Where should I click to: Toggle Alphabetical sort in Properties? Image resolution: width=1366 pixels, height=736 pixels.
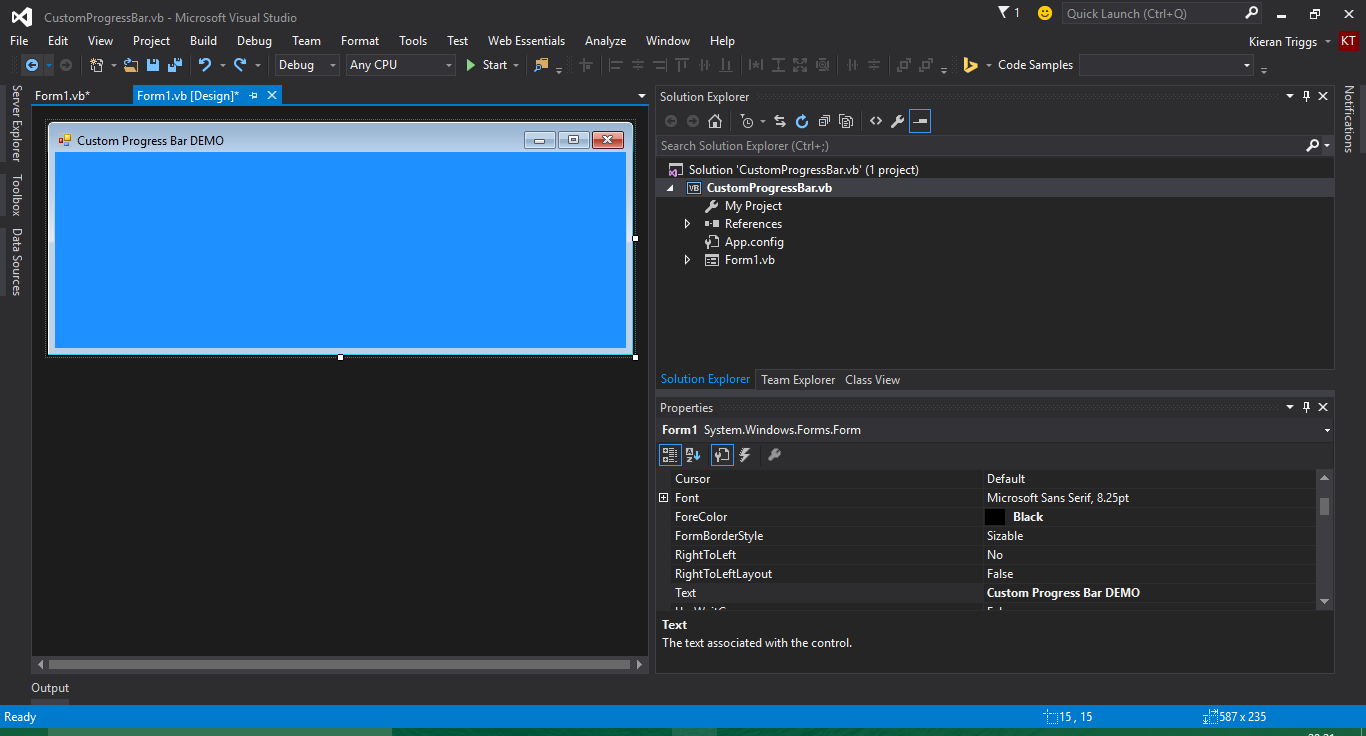pyautogui.click(x=693, y=455)
